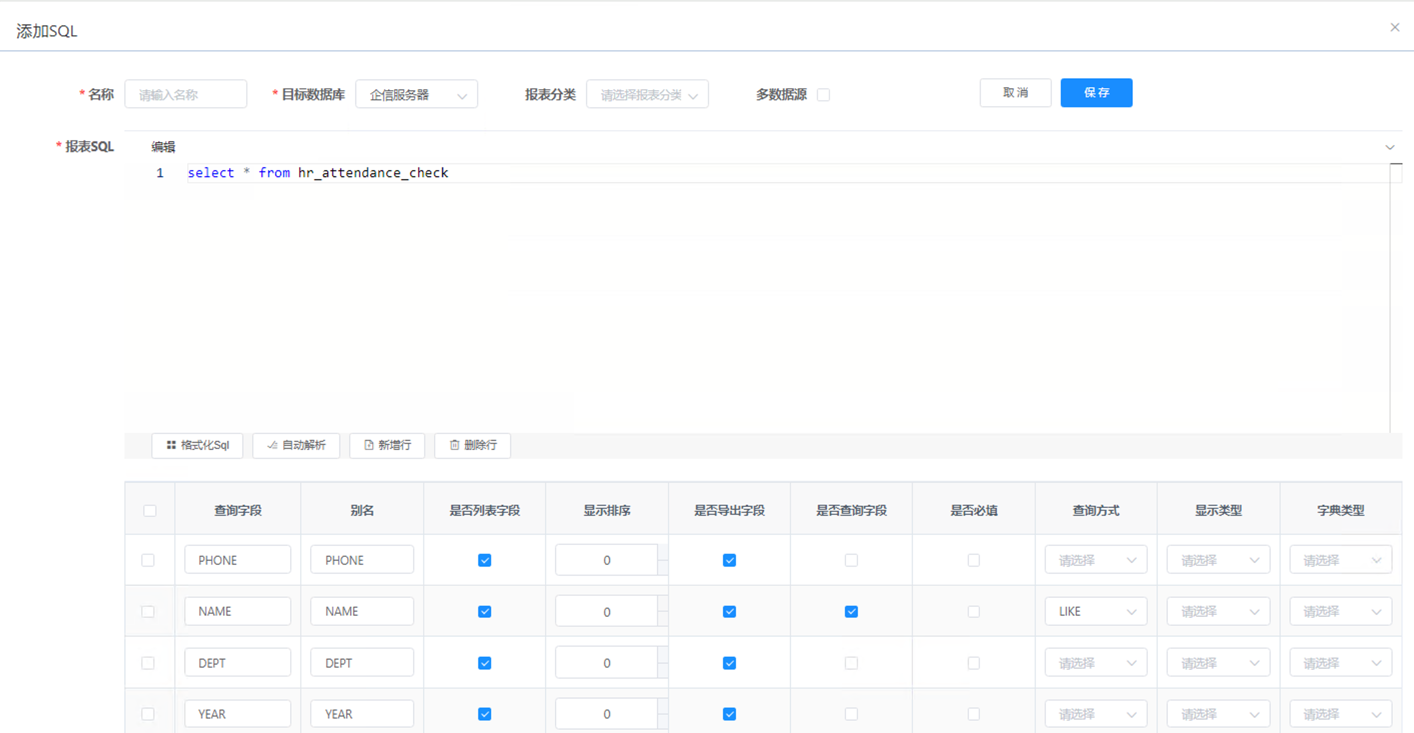This screenshot has height=733, width=1414.
Task: Check 是否查询字段 for the DEPT row
Action: pyautogui.click(x=851, y=662)
